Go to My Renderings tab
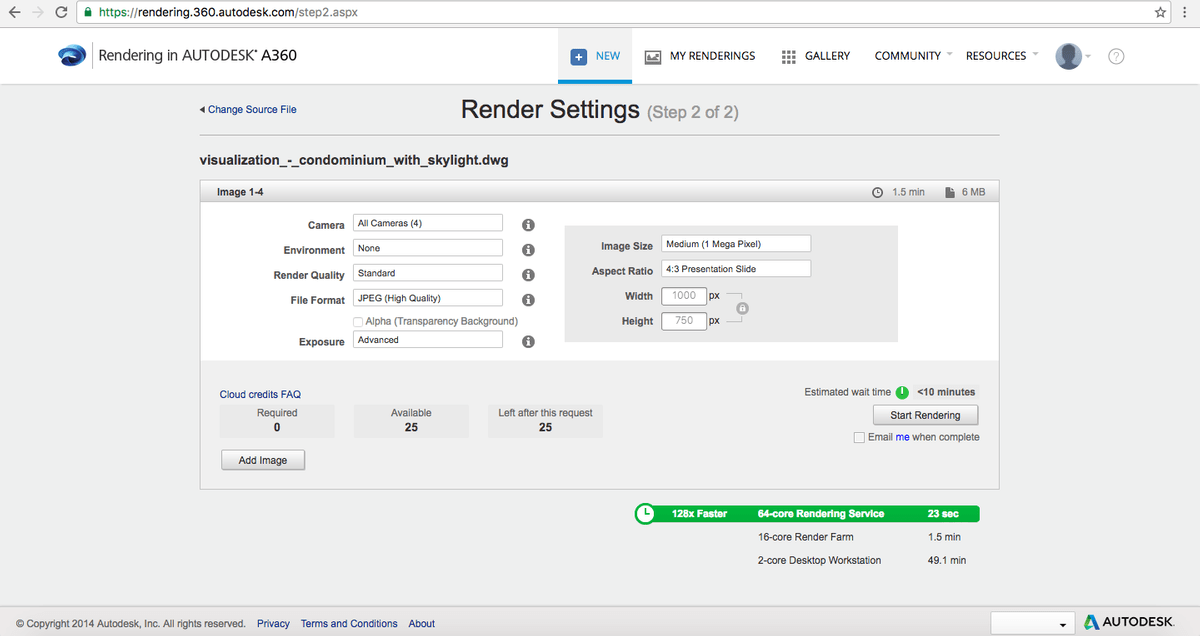 click(x=700, y=57)
